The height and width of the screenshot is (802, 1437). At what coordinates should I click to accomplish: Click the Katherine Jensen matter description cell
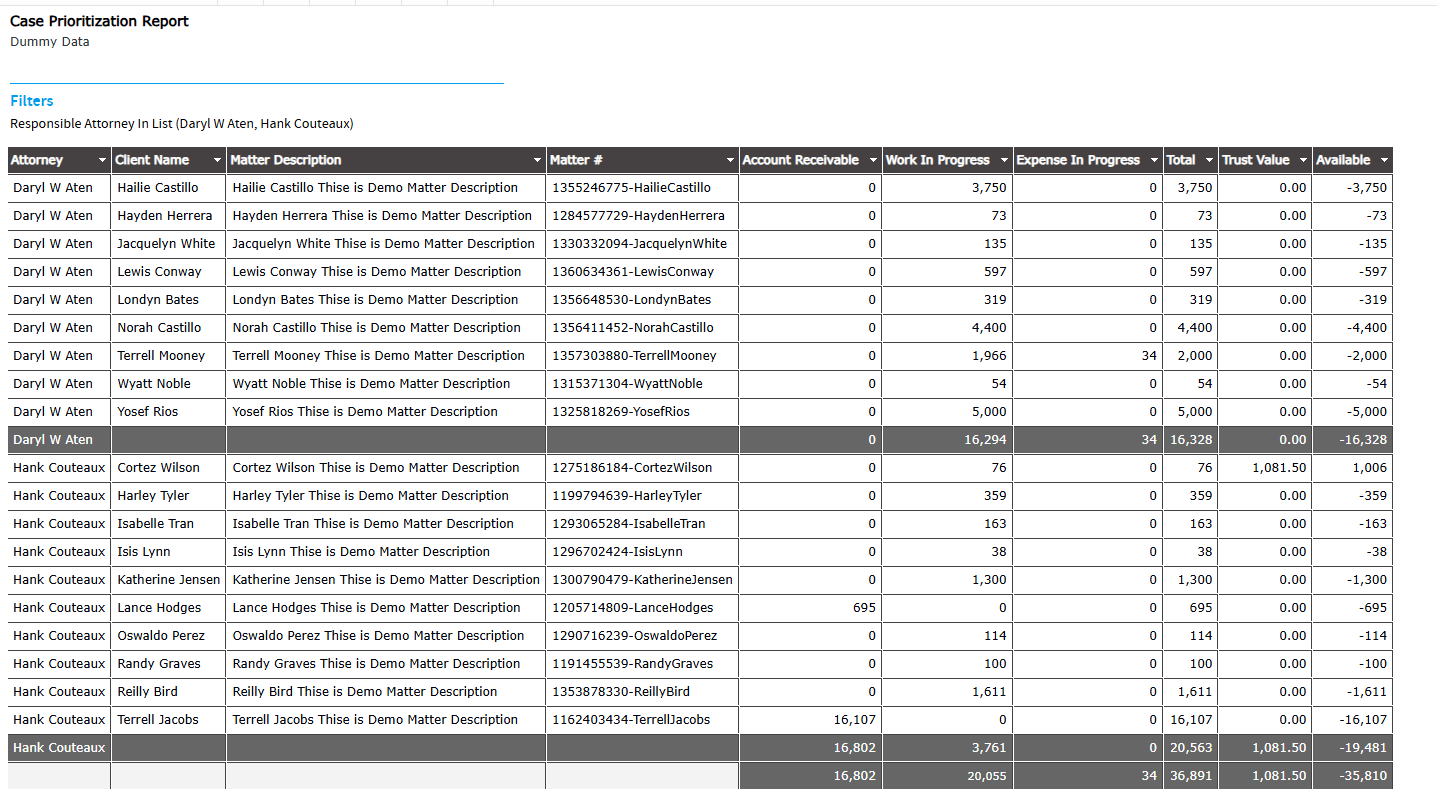pos(386,580)
